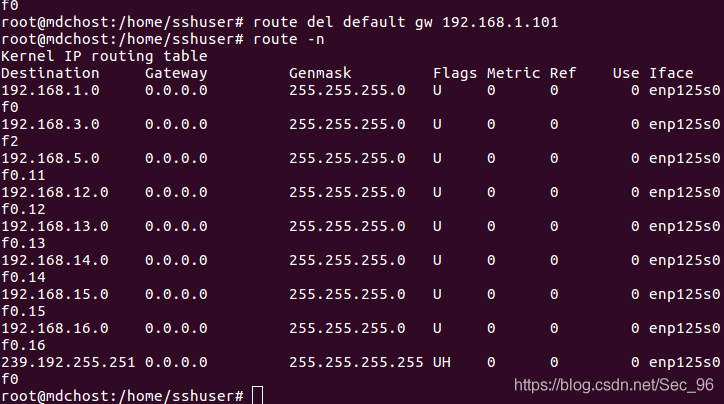Click 'enp125s0' in the 192.168.16.0 row
Screen dimensions: 724x404
coord(684,328)
